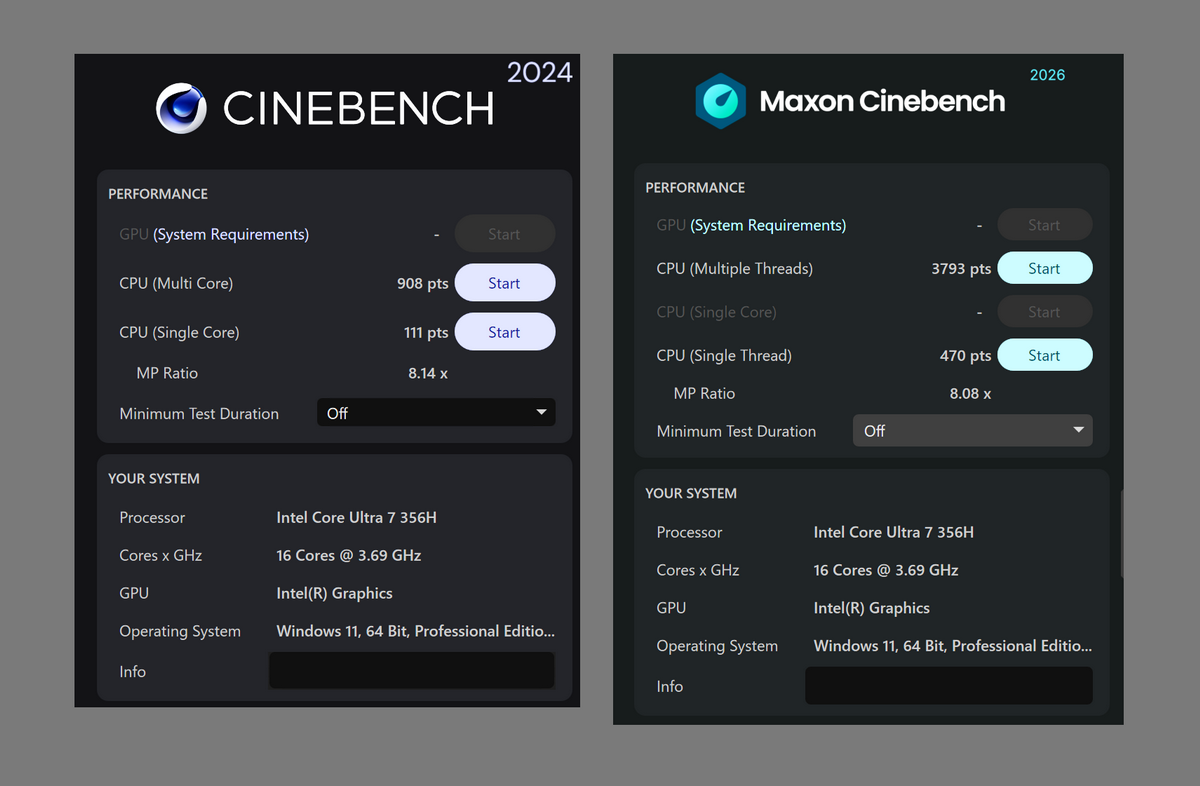Open System Requirements link in Cinebench 2024

click(231, 234)
